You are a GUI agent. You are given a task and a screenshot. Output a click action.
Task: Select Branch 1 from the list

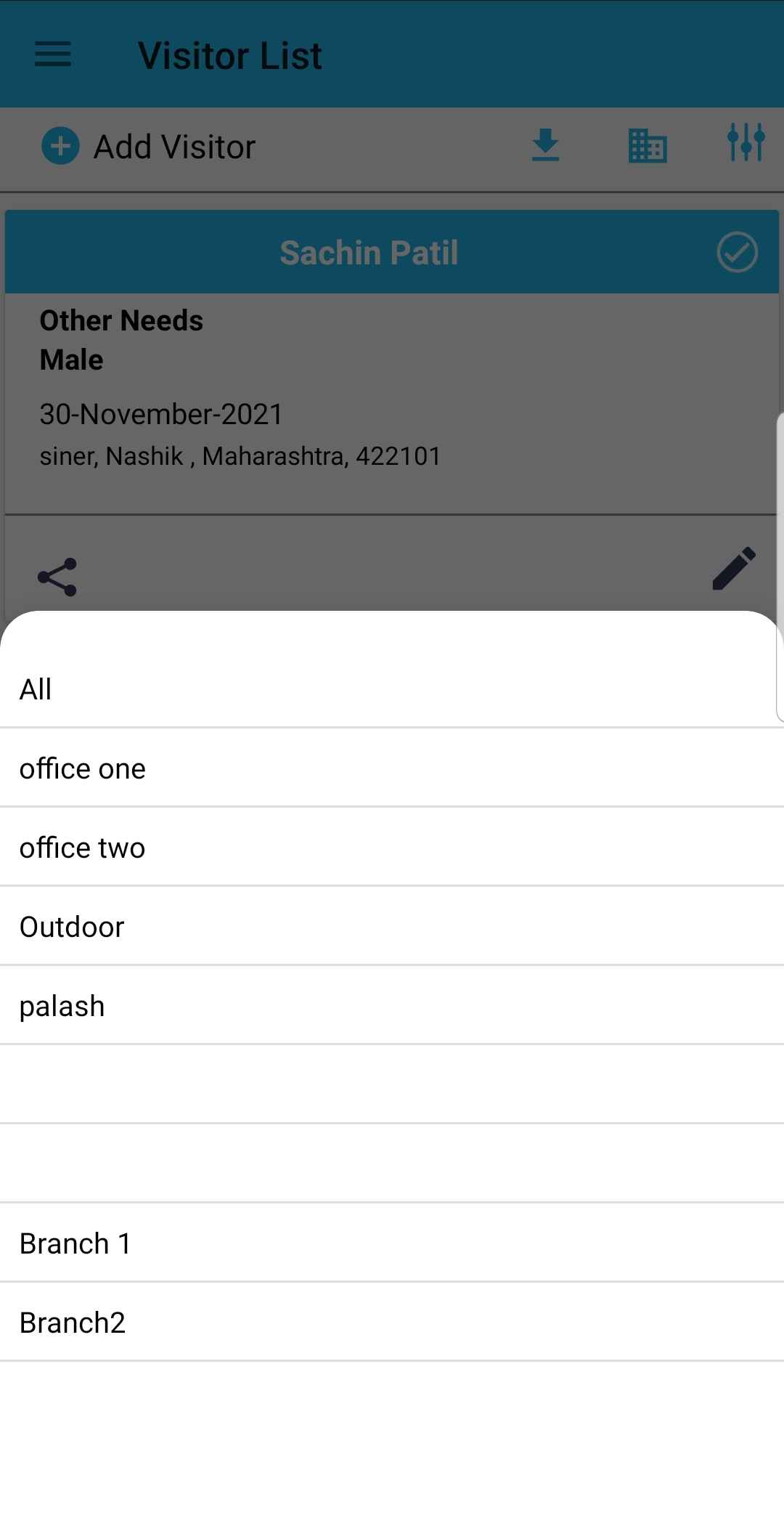[x=75, y=1243]
